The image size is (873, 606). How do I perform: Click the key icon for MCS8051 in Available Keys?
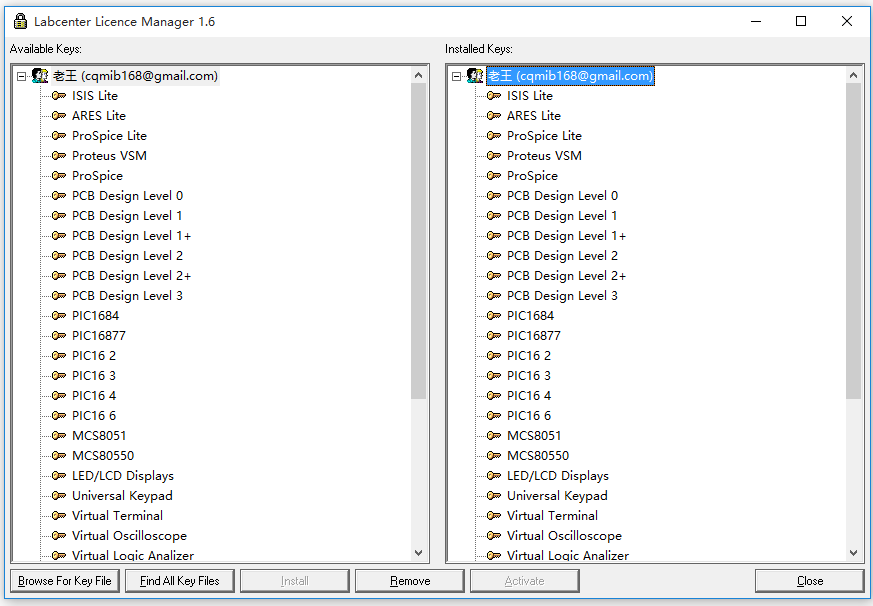pos(59,436)
